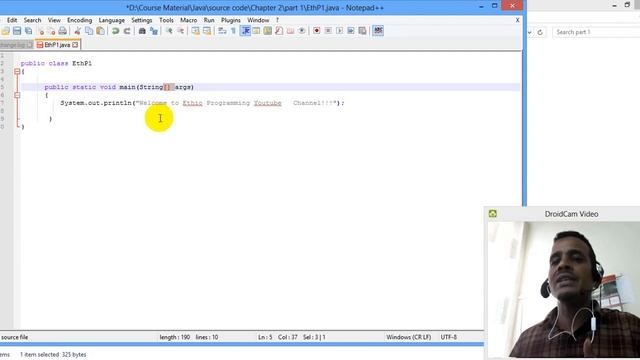Toggle word wrap in the toolbar
Image resolution: width=640 pixels, height=360 pixels.
point(222,31)
